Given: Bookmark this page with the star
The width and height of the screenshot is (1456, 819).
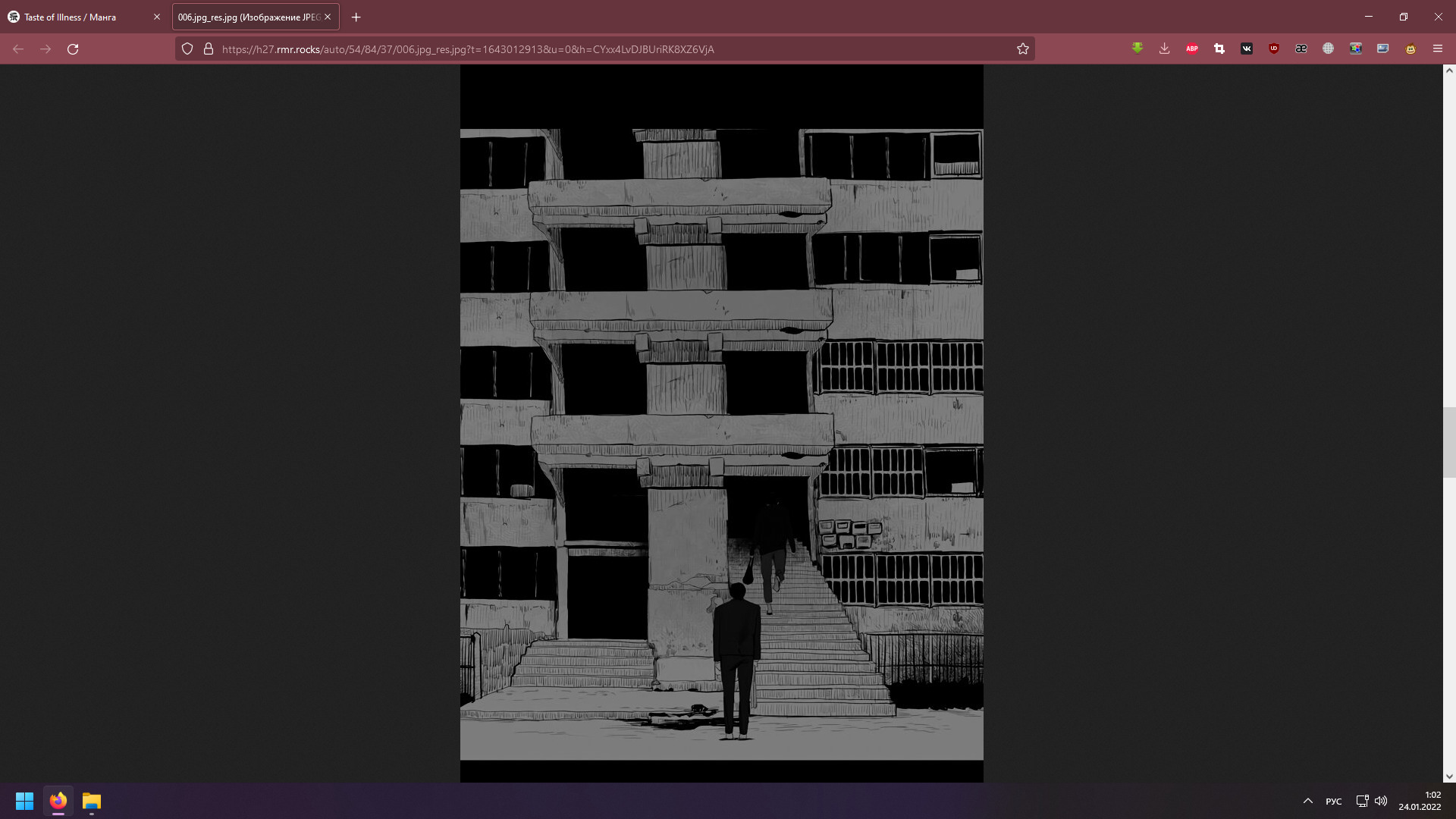Looking at the screenshot, I should point(1022,49).
